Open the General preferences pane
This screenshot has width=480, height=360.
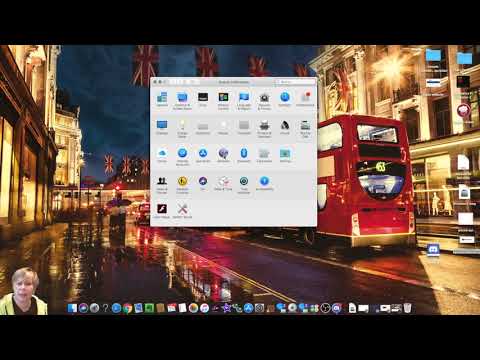coord(162,97)
